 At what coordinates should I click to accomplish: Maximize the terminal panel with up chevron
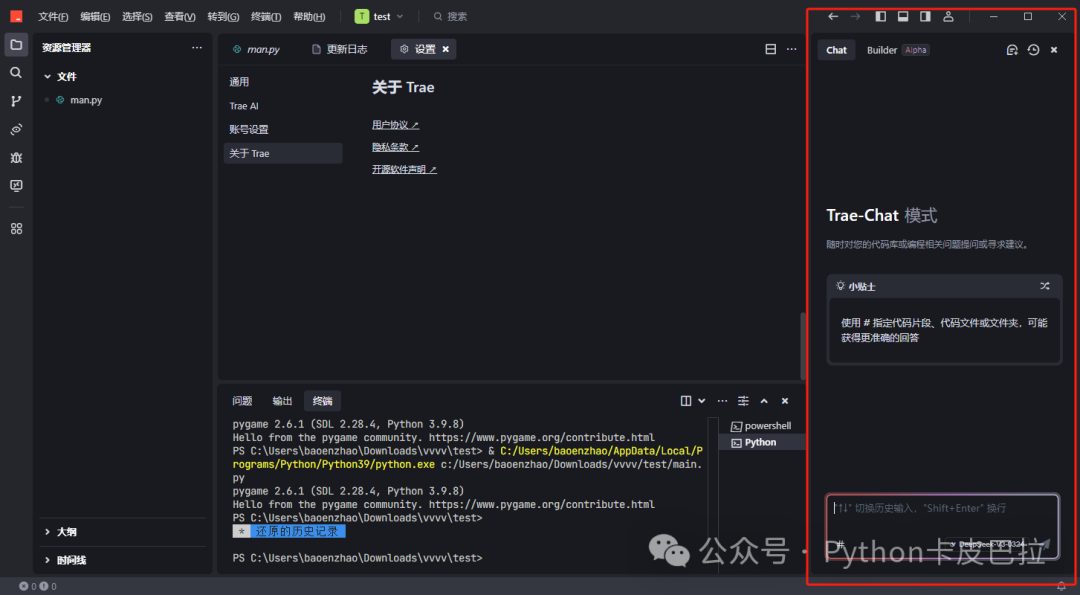(x=764, y=401)
